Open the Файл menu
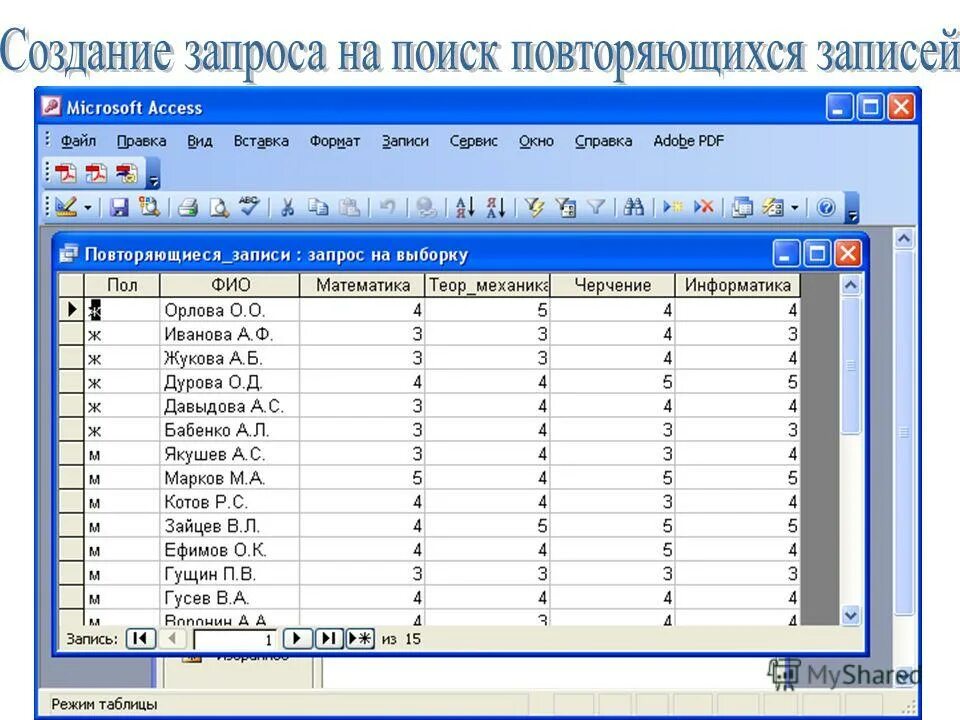Viewport: 960px width, 720px height. [78, 141]
